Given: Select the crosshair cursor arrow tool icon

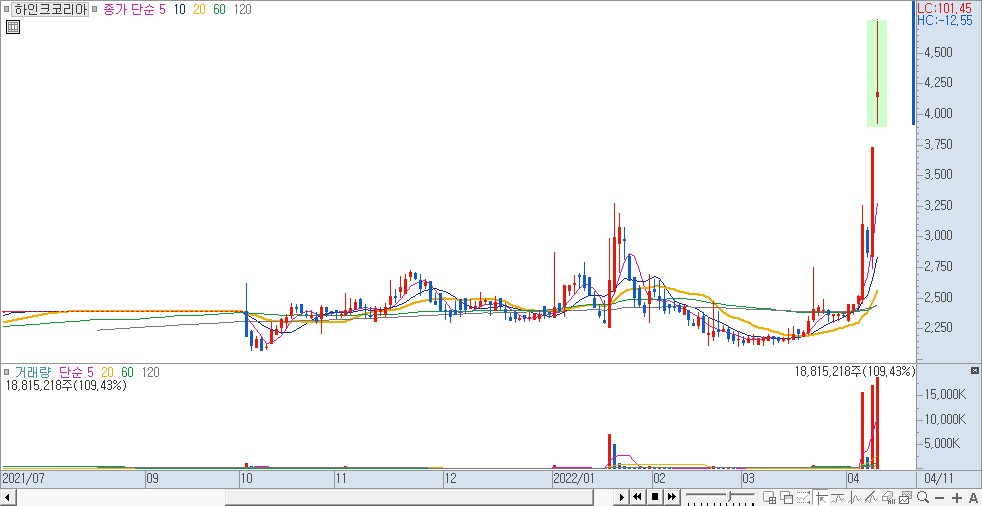Looking at the screenshot, I should coord(822,498).
